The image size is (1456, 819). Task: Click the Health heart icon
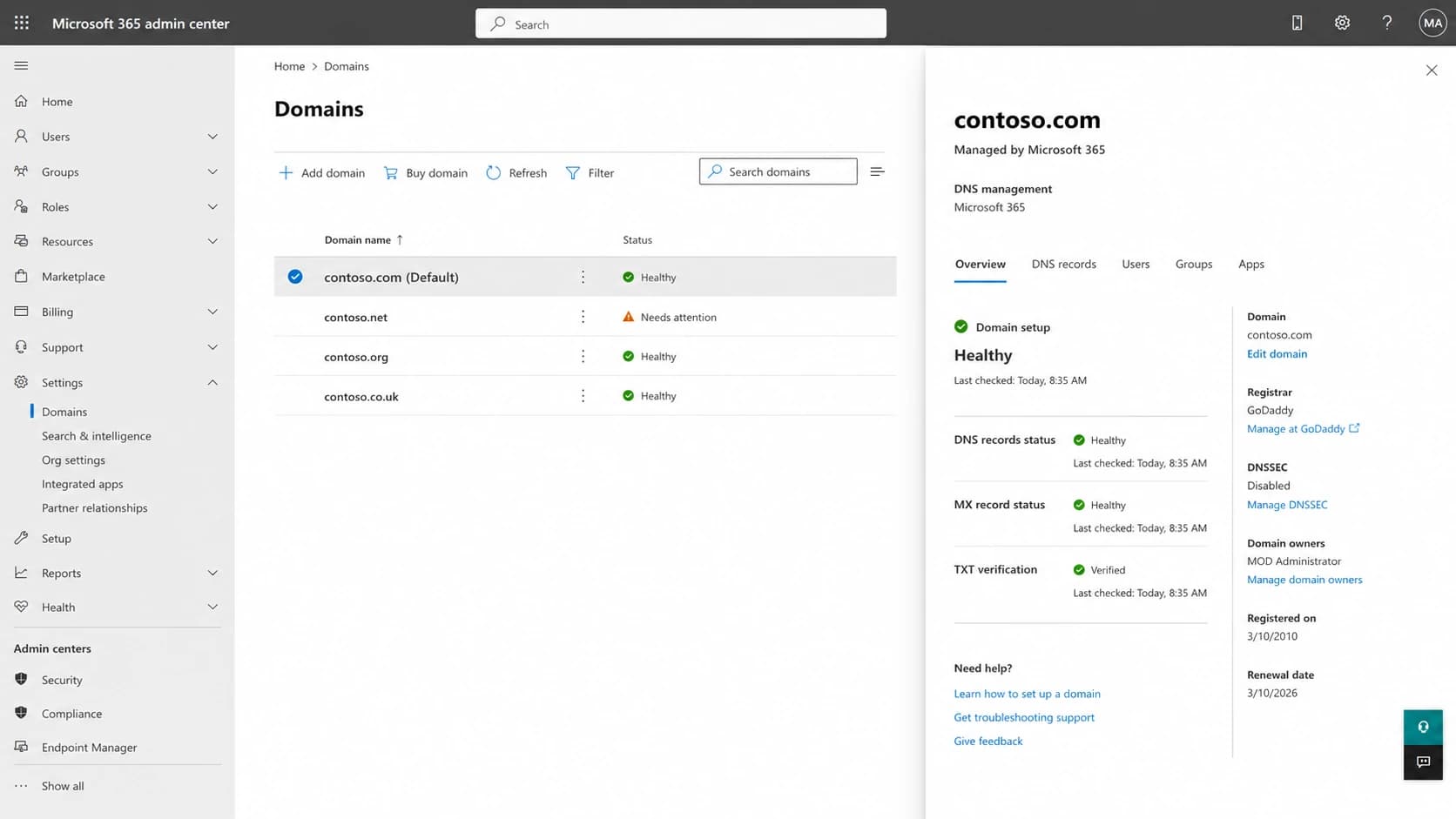(x=22, y=607)
